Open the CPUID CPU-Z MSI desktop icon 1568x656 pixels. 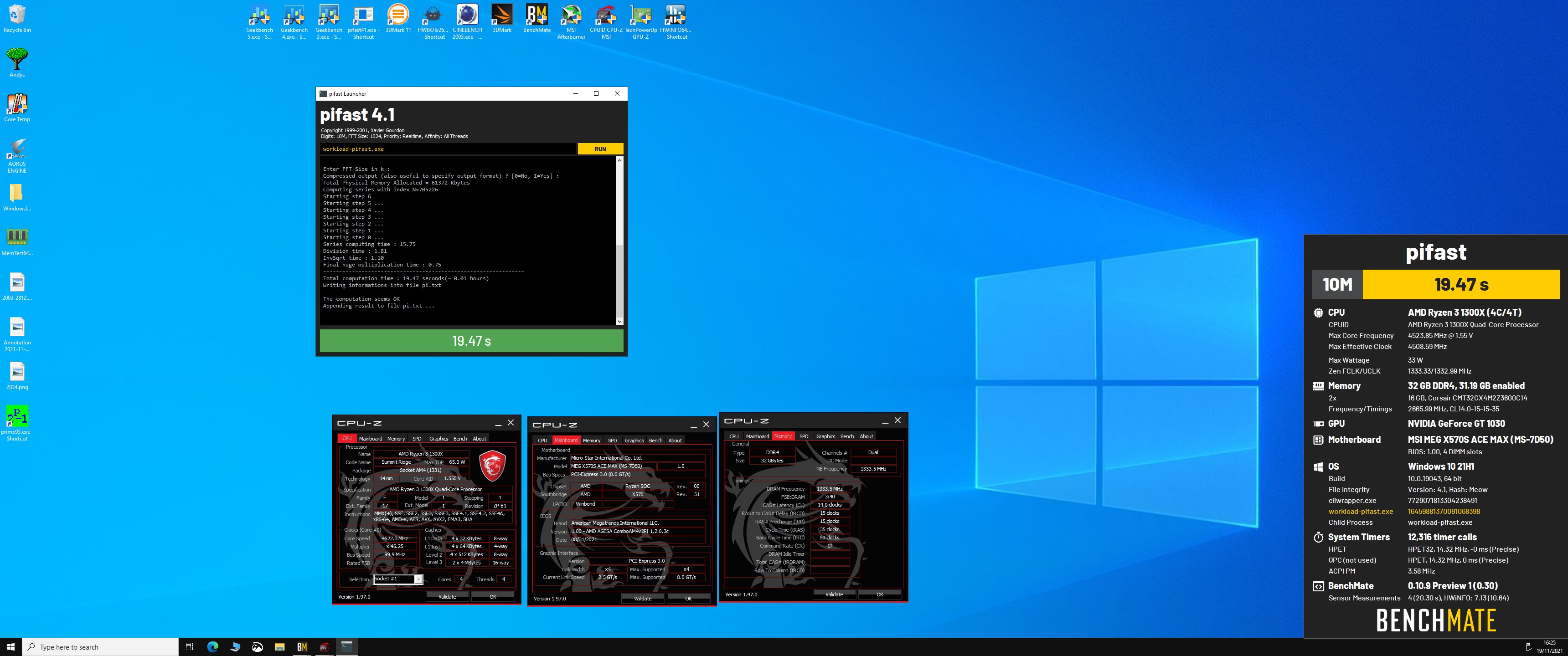[x=606, y=22]
